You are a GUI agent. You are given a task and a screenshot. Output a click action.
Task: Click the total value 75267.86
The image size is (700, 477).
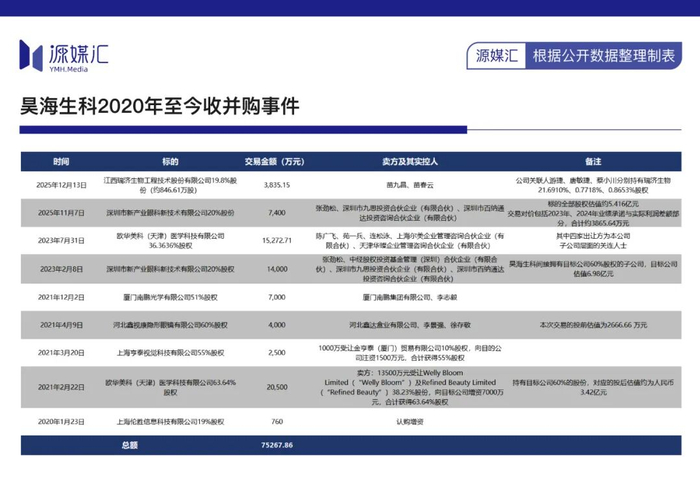pyautogui.click(x=277, y=445)
